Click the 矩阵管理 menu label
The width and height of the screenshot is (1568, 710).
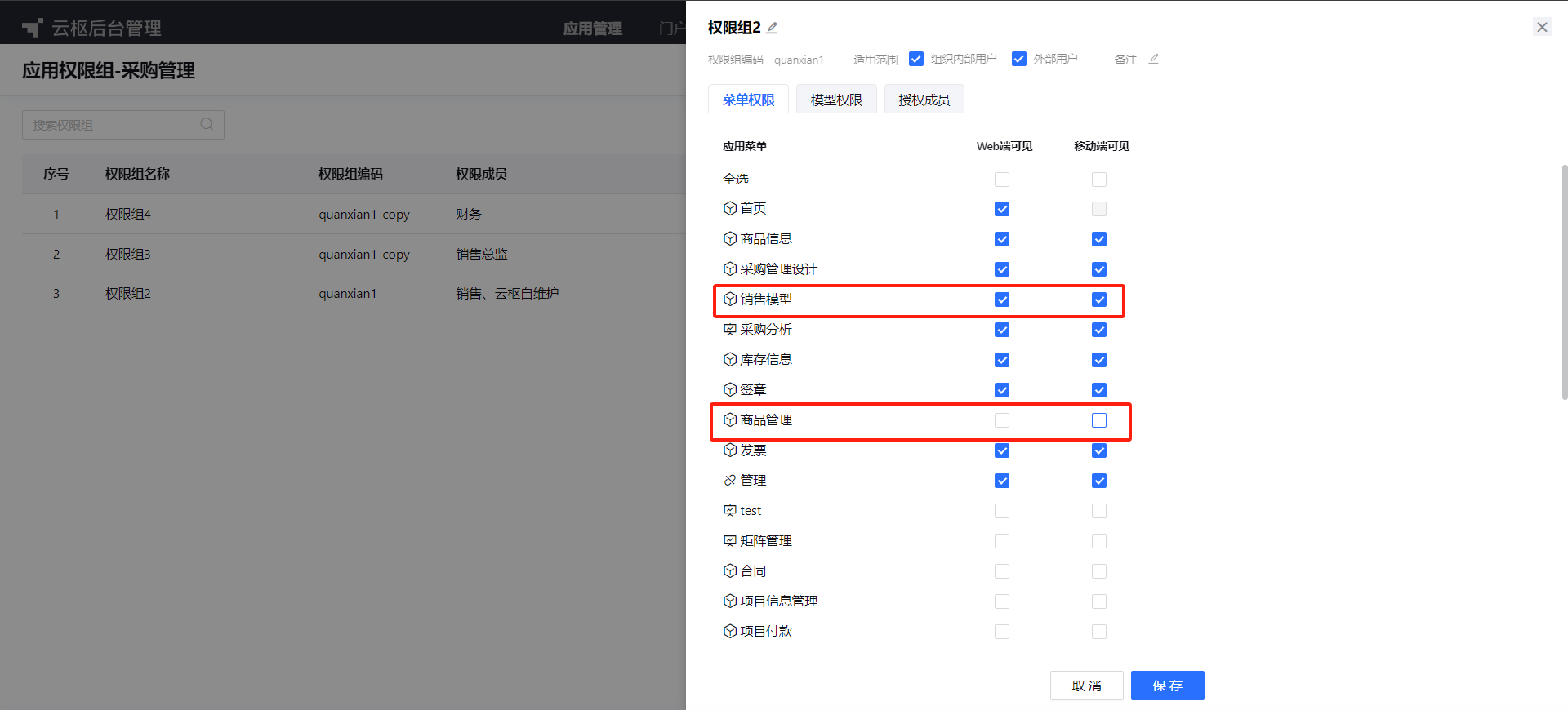pyautogui.click(x=766, y=540)
